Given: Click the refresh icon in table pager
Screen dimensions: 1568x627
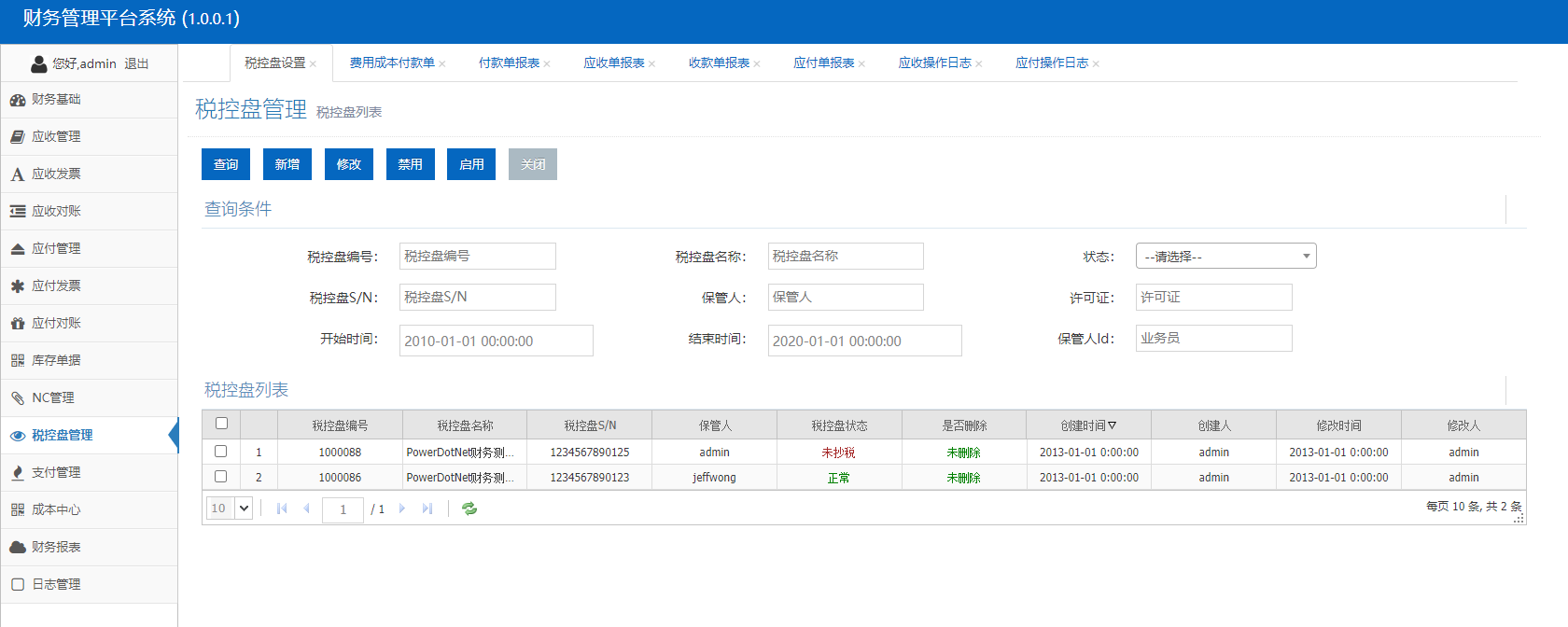Looking at the screenshot, I should coord(469,509).
